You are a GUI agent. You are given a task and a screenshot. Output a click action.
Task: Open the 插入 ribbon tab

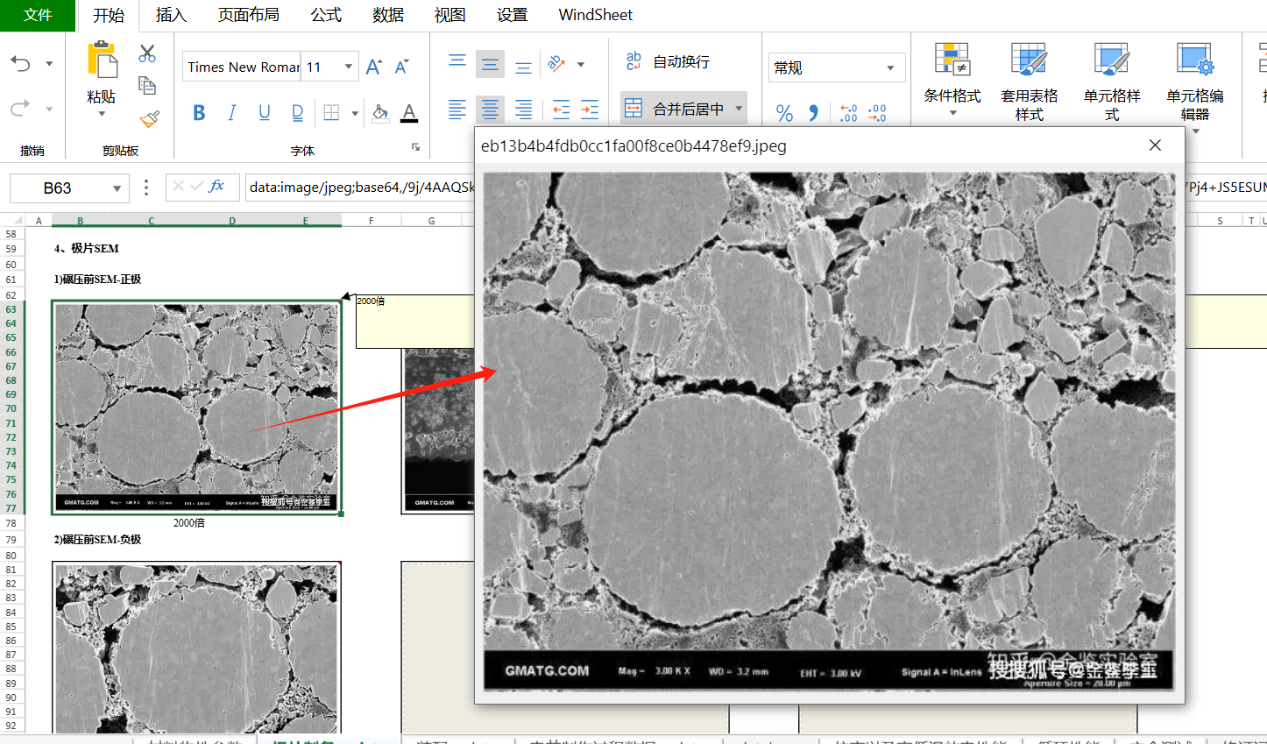point(171,15)
